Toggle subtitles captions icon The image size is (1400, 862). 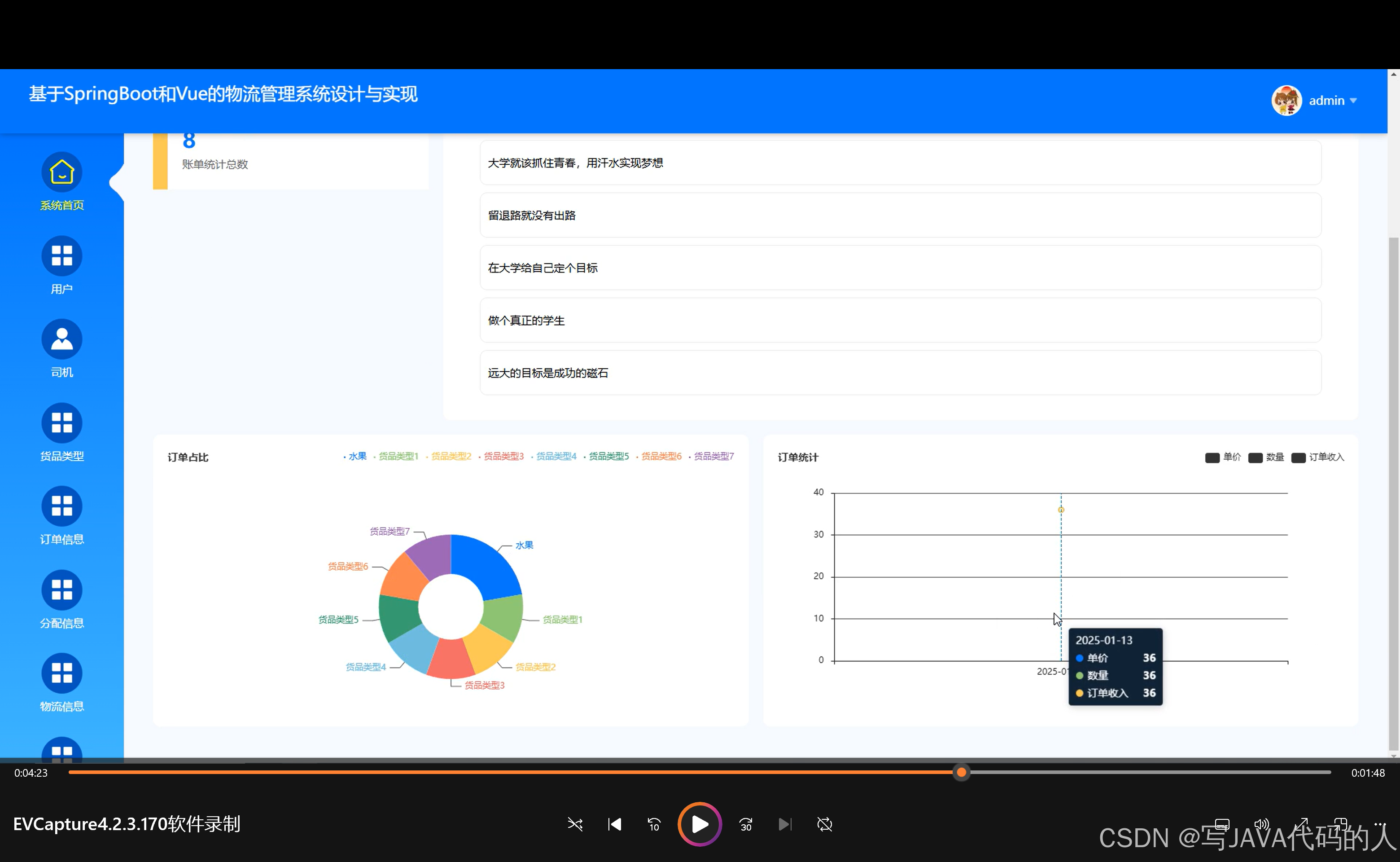pyautogui.click(x=1222, y=824)
